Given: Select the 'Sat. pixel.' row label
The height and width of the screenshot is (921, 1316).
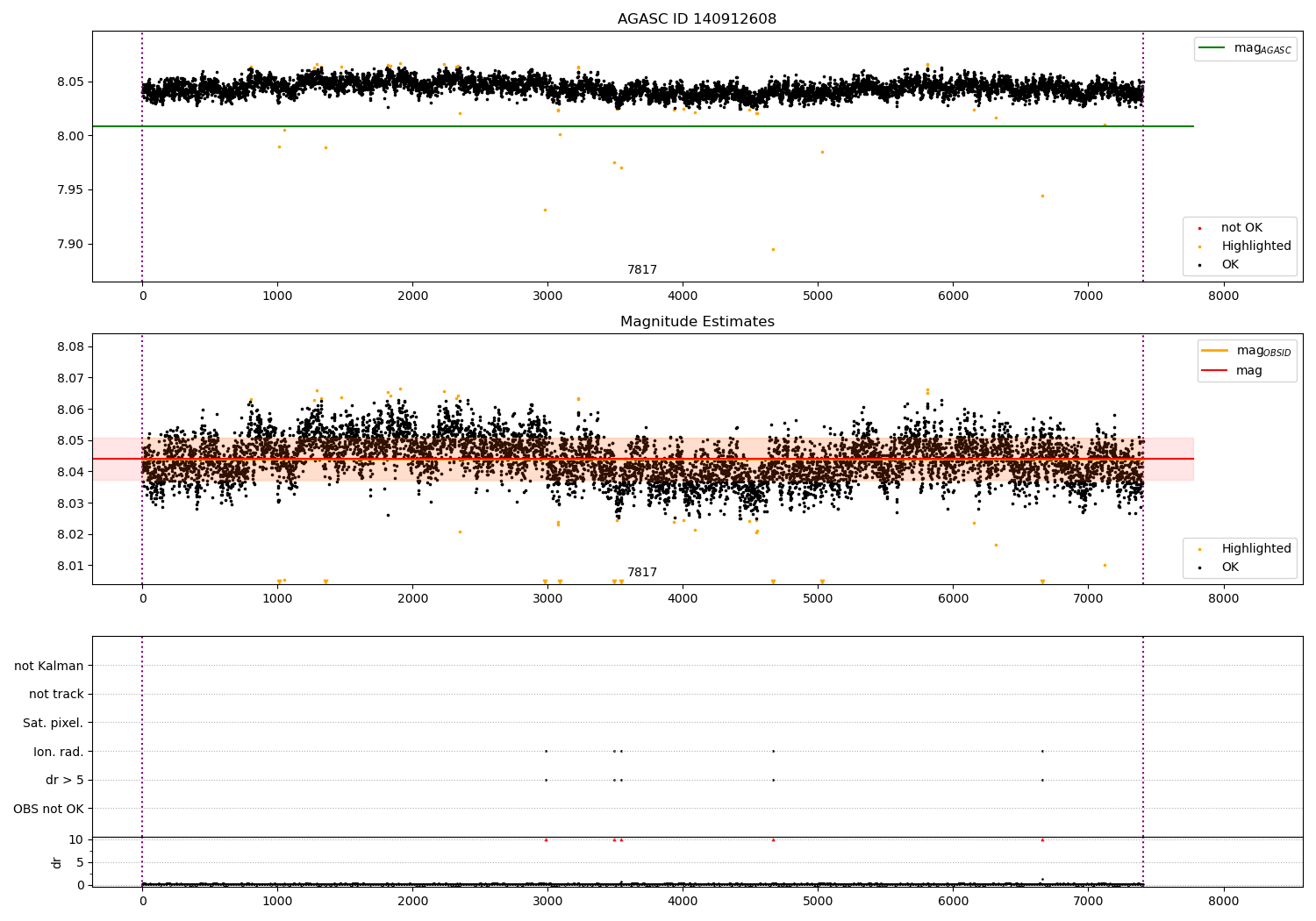Looking at the screenshot, I should point(54,724).
